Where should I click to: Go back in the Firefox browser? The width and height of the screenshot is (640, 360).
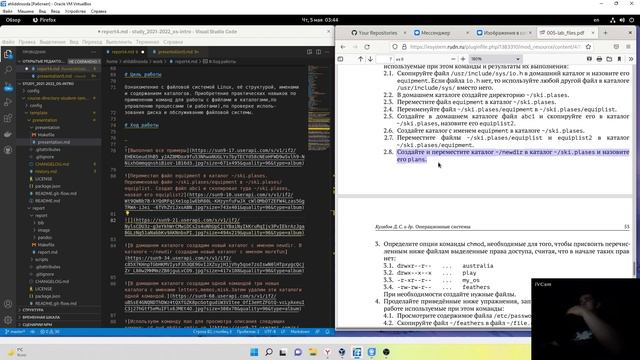pos(343,47)
